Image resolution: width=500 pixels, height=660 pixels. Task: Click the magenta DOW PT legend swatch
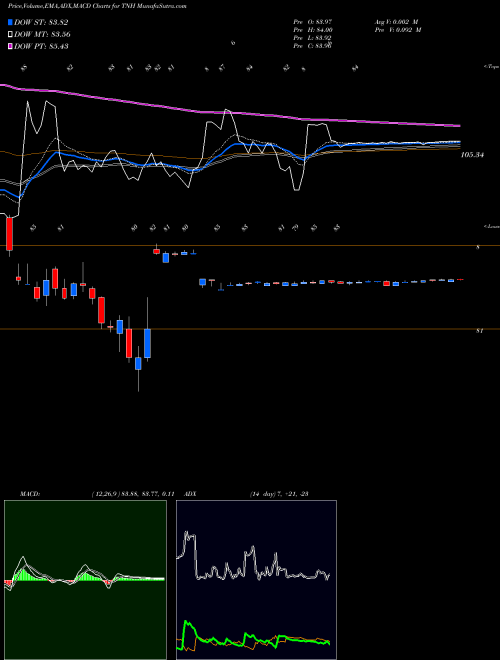point(10,46)
